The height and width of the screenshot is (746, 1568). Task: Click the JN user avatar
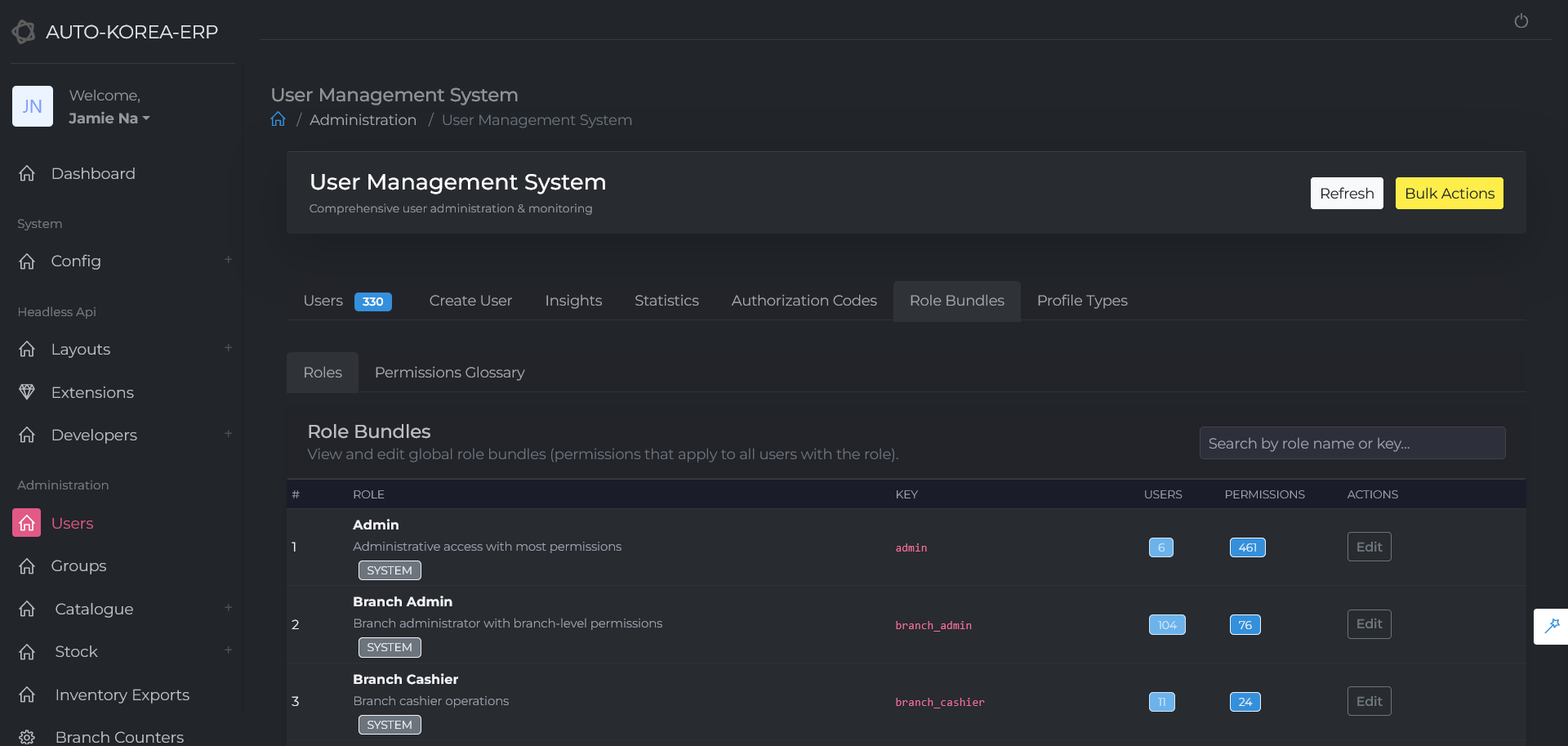(33, 106)
